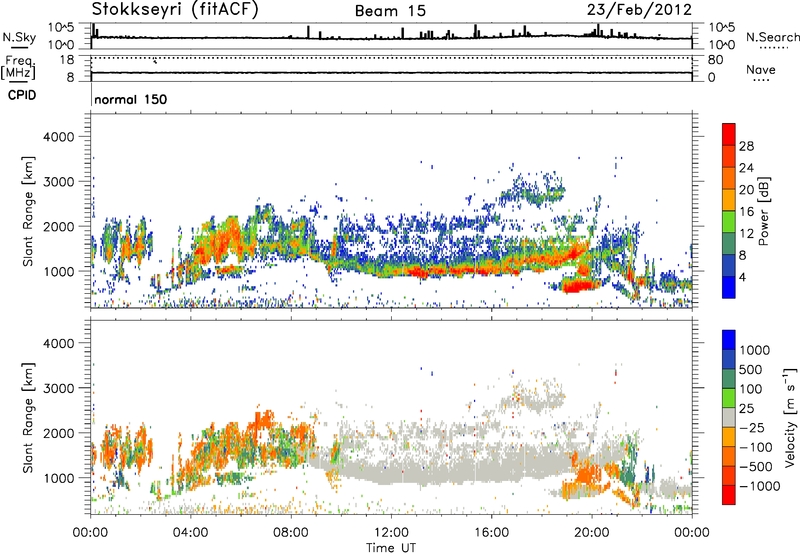
Task: Click the 04:00 time tick label
Action: tap(191, 533)
